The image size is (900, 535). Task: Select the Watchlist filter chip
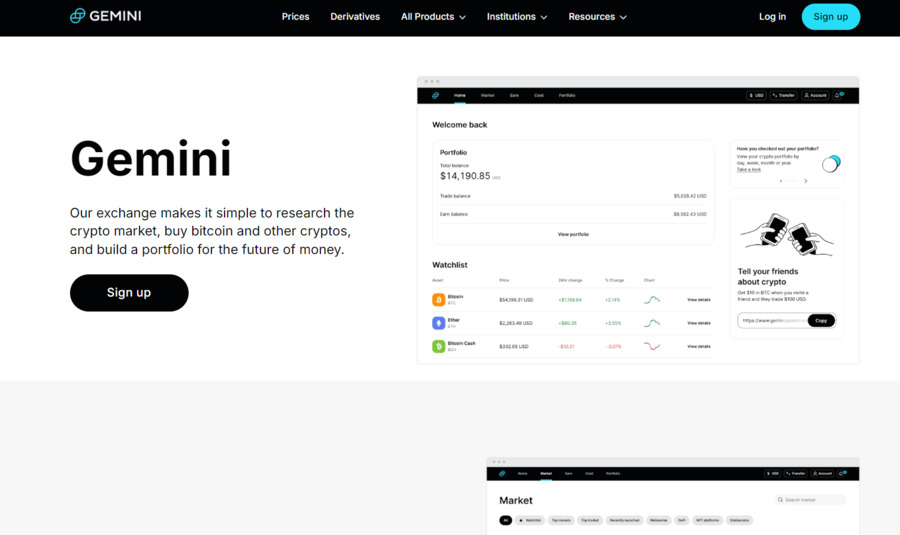530,521
